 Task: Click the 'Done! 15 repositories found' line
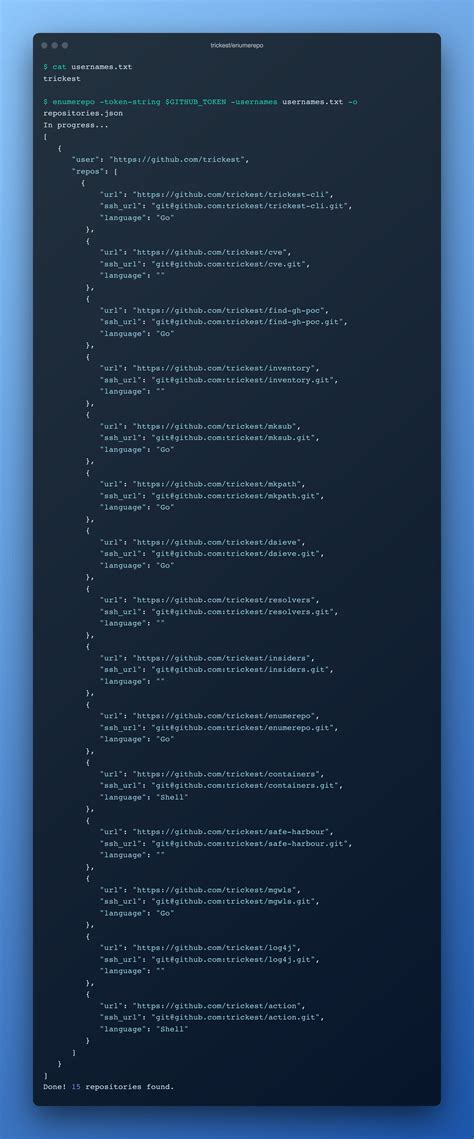click(108, 1087)
